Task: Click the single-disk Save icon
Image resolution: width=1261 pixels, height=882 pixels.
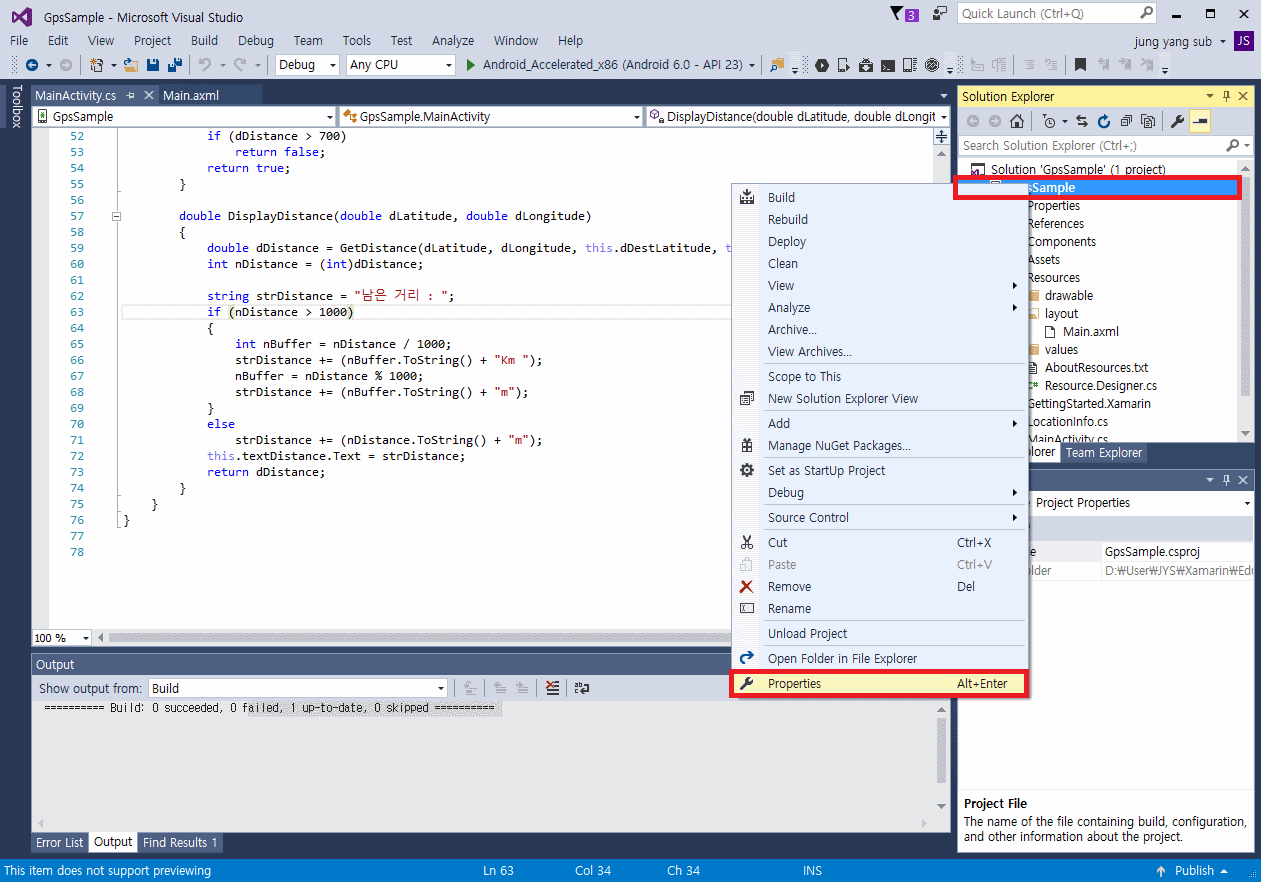Action: point(153,65)
